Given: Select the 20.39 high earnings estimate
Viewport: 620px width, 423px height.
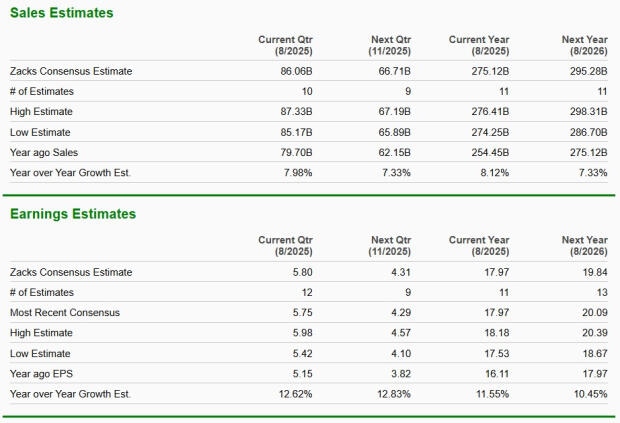Looking at the screenshot, I should (x=594, y=333).
